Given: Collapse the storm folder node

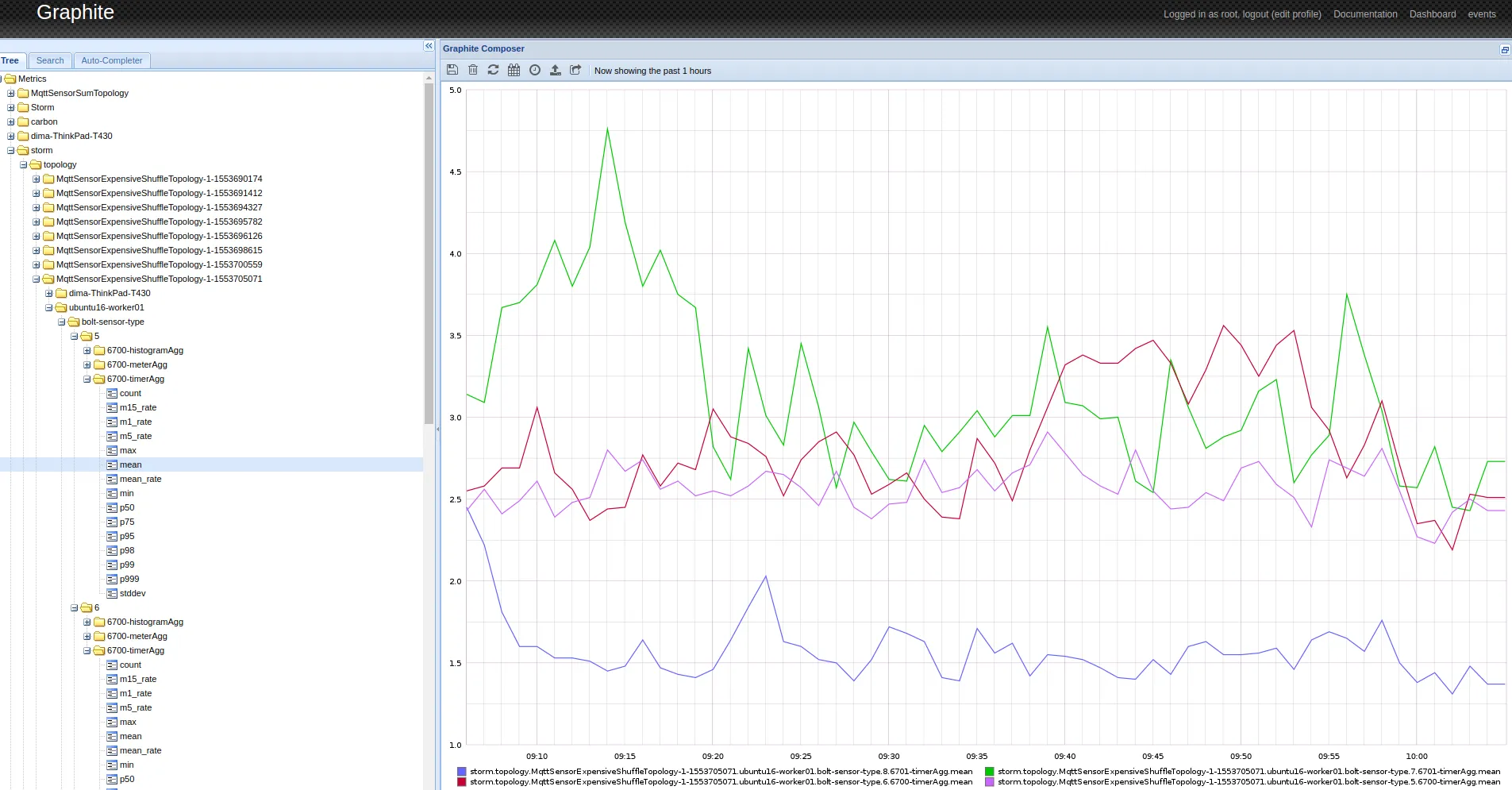Looking at the screenshot, I should pos(11,150).
